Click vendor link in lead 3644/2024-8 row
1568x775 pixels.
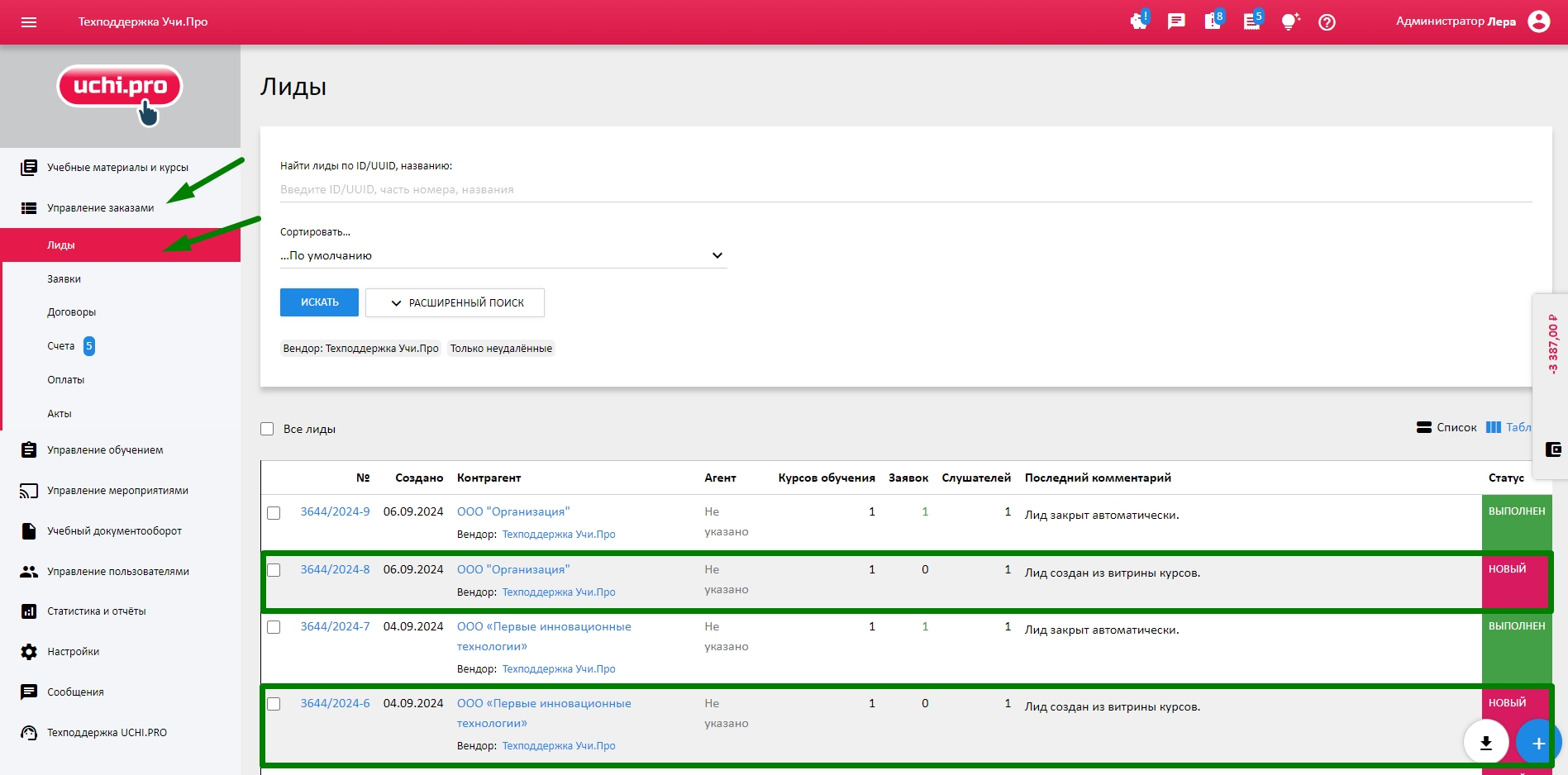tap(559, 592)
